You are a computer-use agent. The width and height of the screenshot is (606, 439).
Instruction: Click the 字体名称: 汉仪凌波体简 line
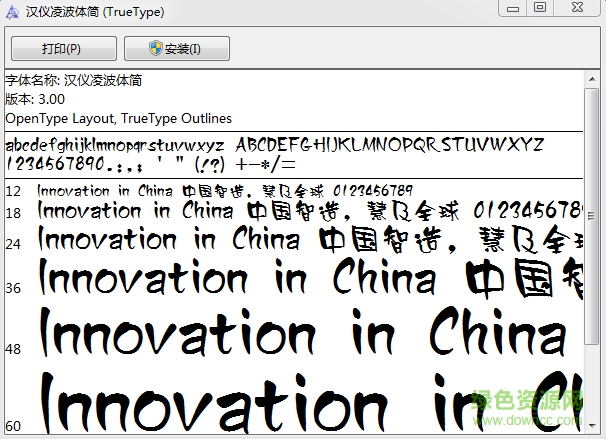point(73,80)
